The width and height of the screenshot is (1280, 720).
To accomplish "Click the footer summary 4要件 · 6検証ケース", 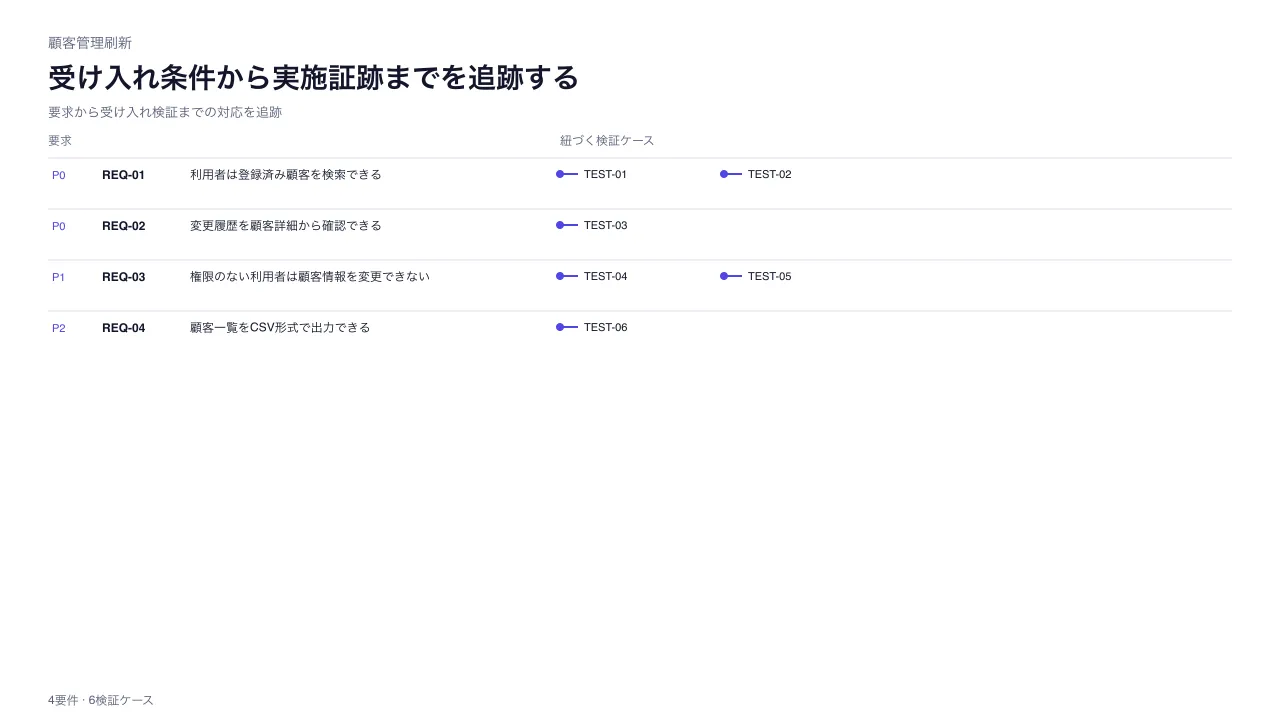I will click(x=101, y=700).
